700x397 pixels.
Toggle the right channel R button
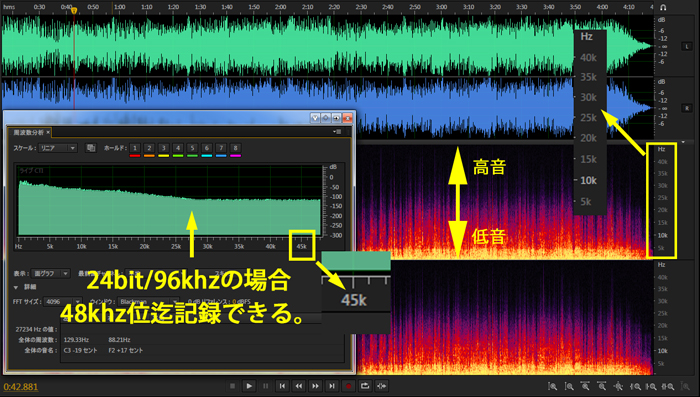[687, 108]
